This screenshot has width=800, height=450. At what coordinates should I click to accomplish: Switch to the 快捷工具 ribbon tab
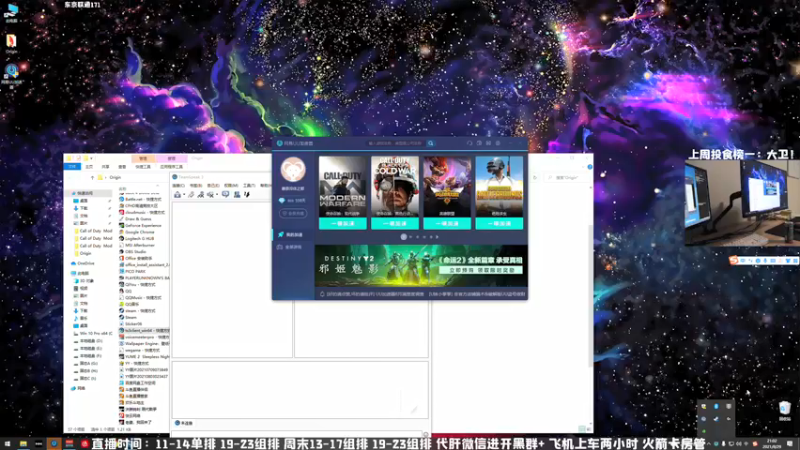143,167
